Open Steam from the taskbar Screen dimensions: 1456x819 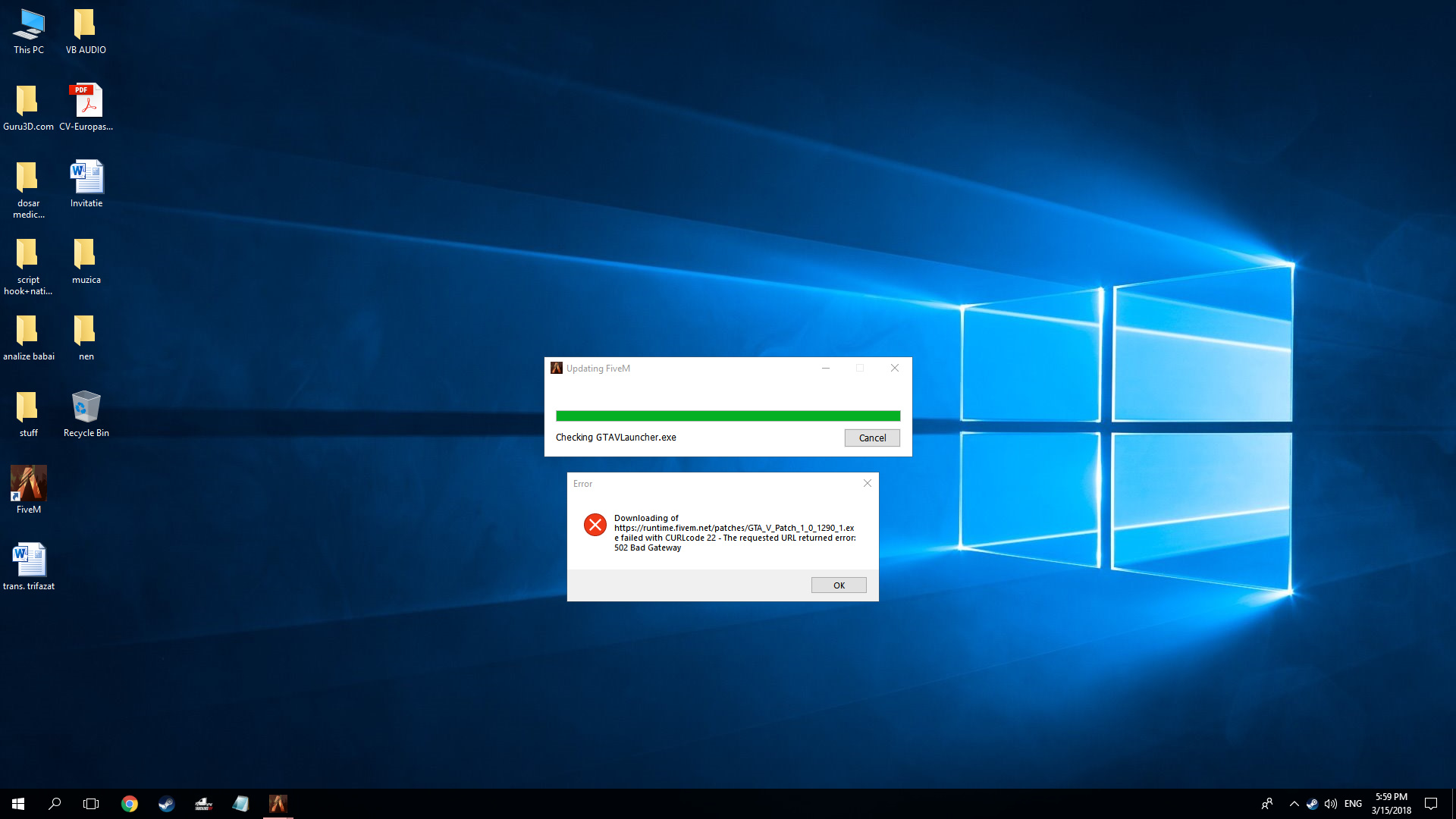click(167, 804)
